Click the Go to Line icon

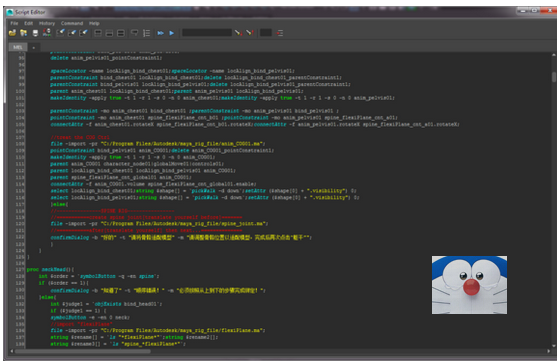[x=280, y=33]
